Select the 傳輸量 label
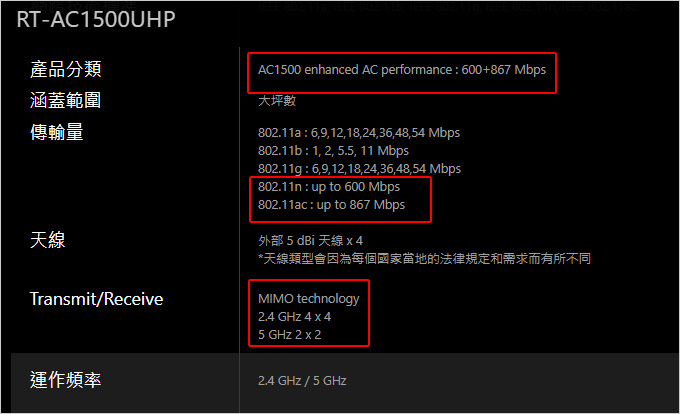The height and width of the screenshot is (414, 680). tap(56, 132)
